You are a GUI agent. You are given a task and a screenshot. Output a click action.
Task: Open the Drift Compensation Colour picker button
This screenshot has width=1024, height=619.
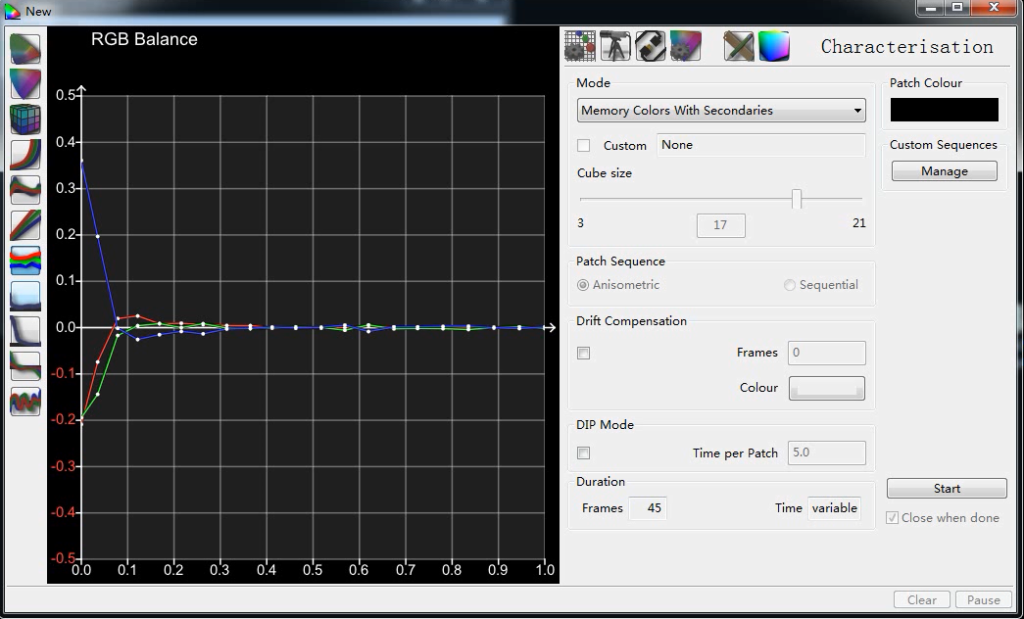[827, 388]
